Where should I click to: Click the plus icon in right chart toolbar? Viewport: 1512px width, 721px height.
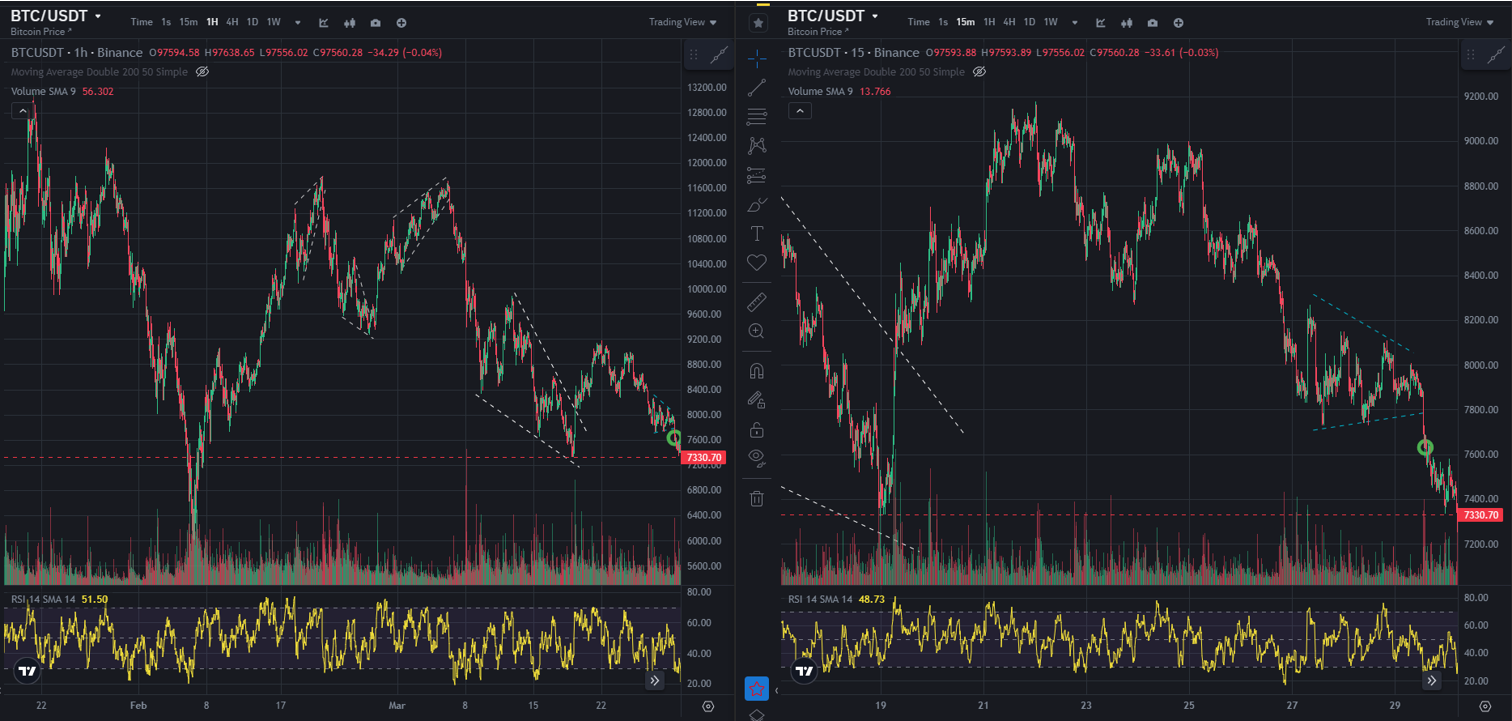(x=1178, y=22)
